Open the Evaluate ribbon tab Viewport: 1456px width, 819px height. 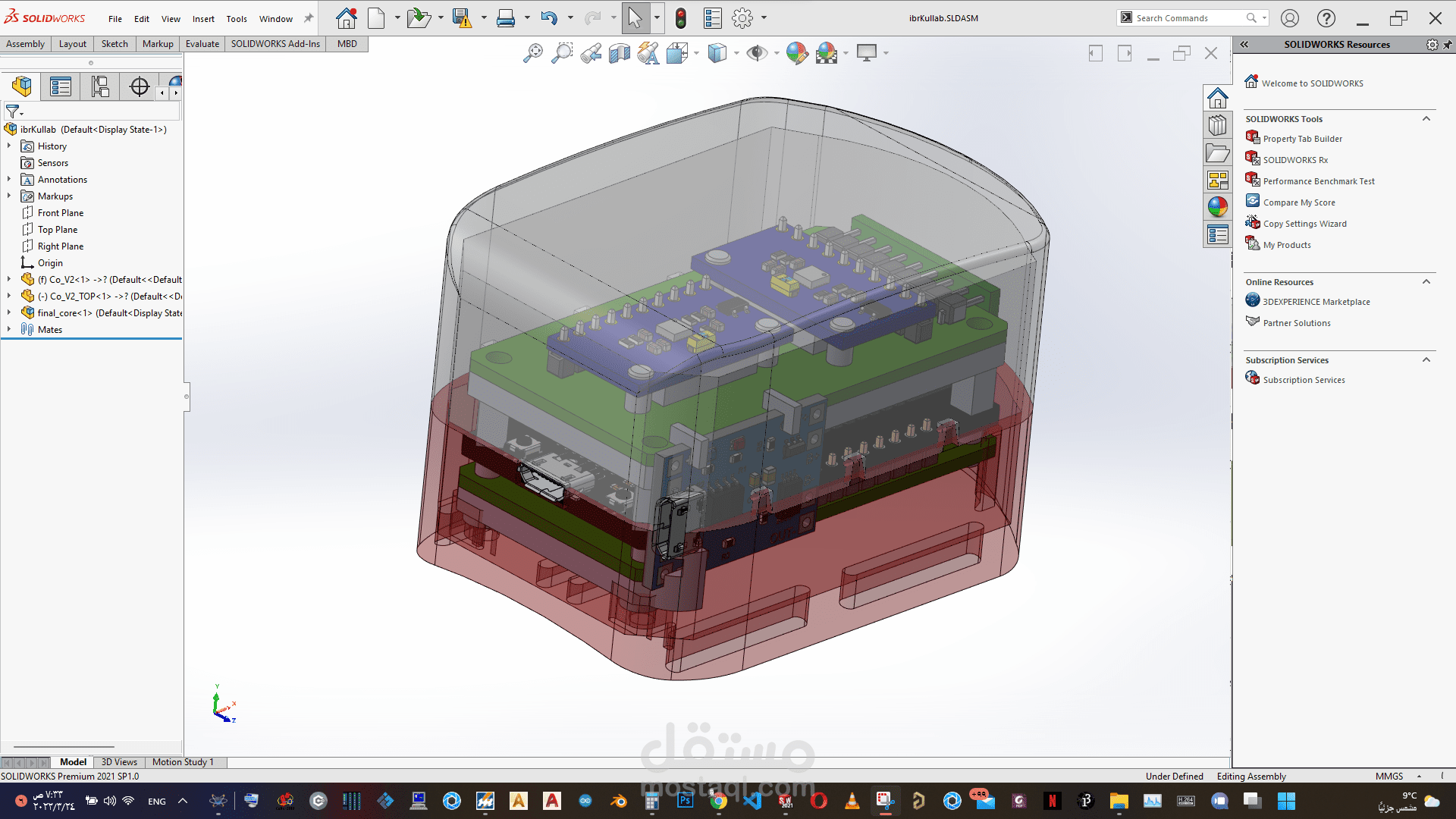pyautogui.click(x=202, y=44)
